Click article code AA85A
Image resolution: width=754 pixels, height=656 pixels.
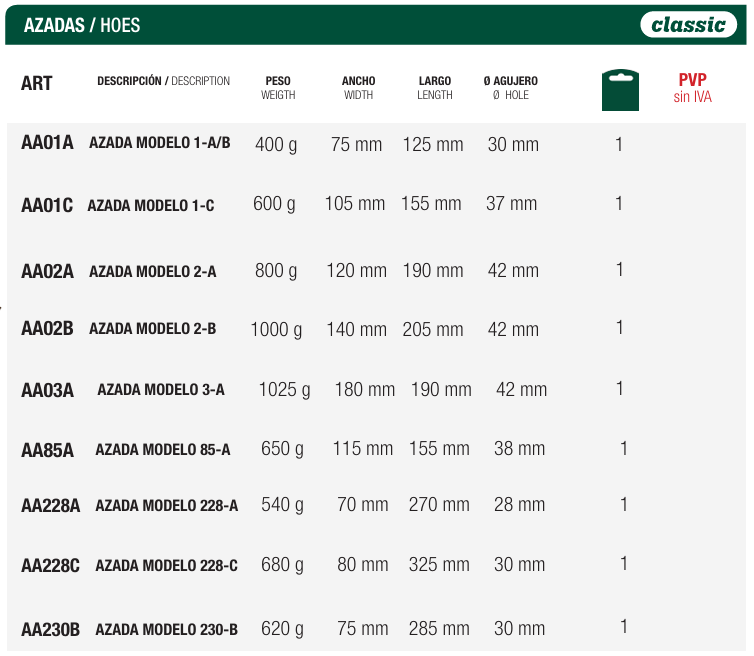tap(47, 450)
